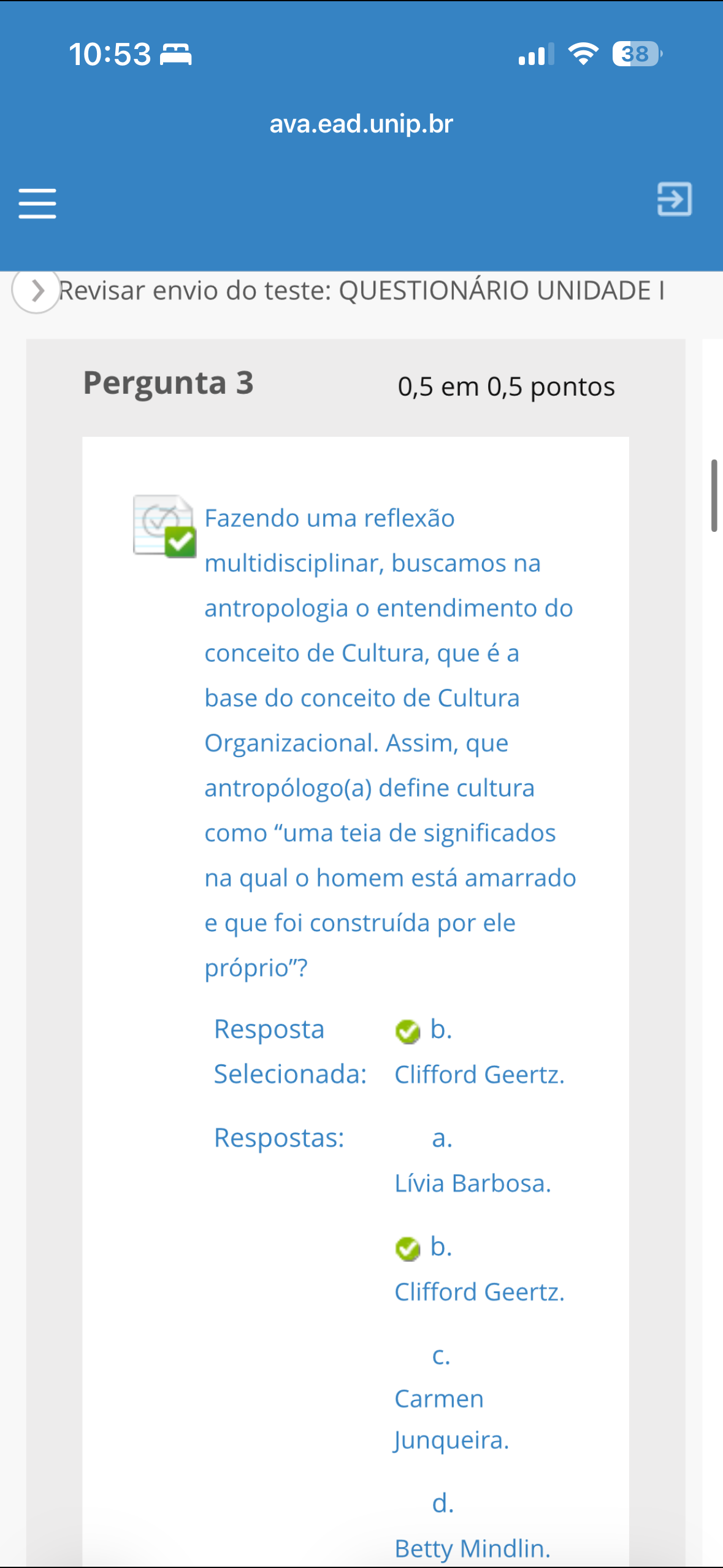The height and width of the screenshot is (1568, 723).
Task: Click the question text about Cultura Organizacional
Action: [x=390, y=742]
